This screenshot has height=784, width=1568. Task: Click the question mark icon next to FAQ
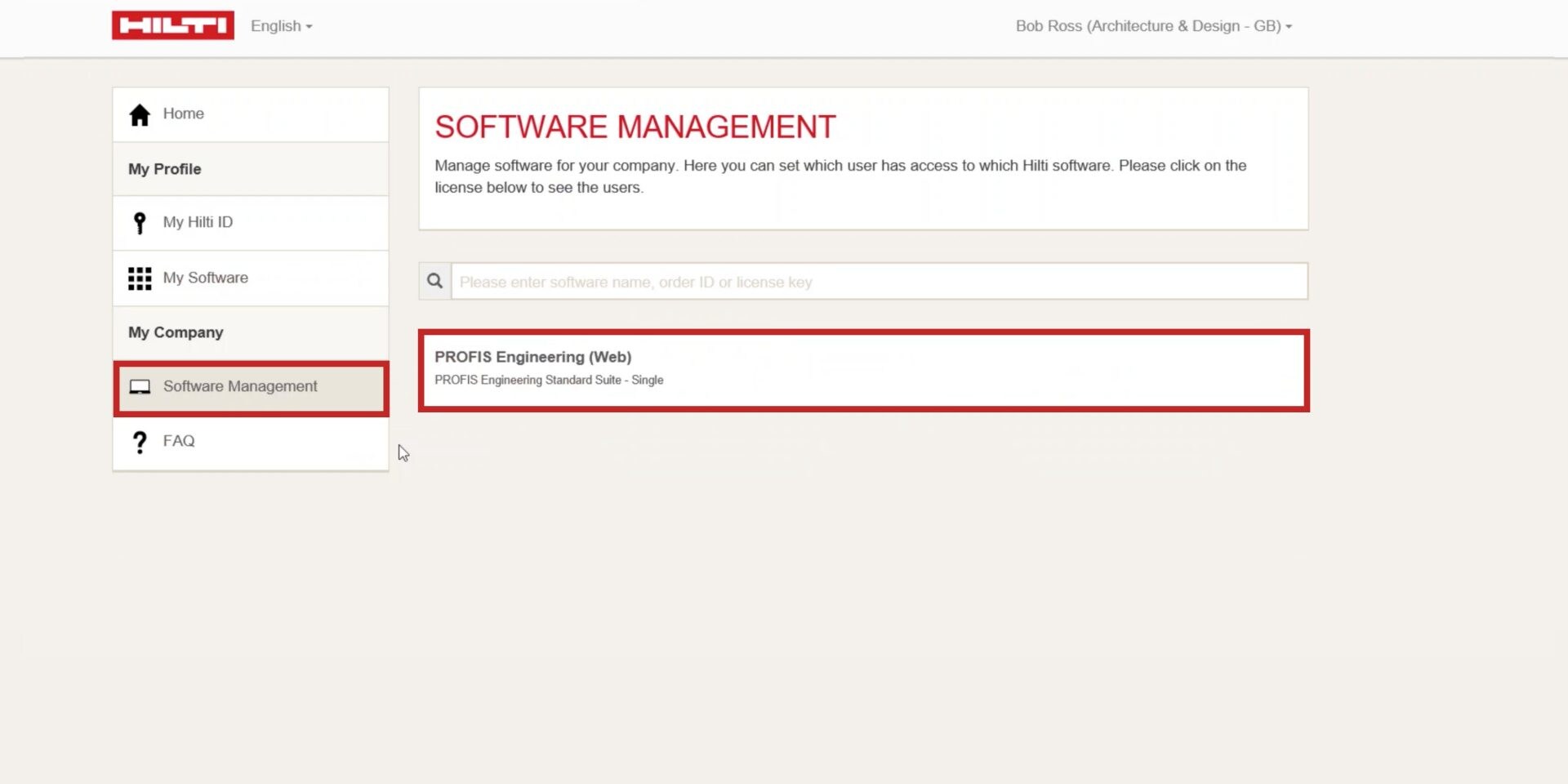140,442
